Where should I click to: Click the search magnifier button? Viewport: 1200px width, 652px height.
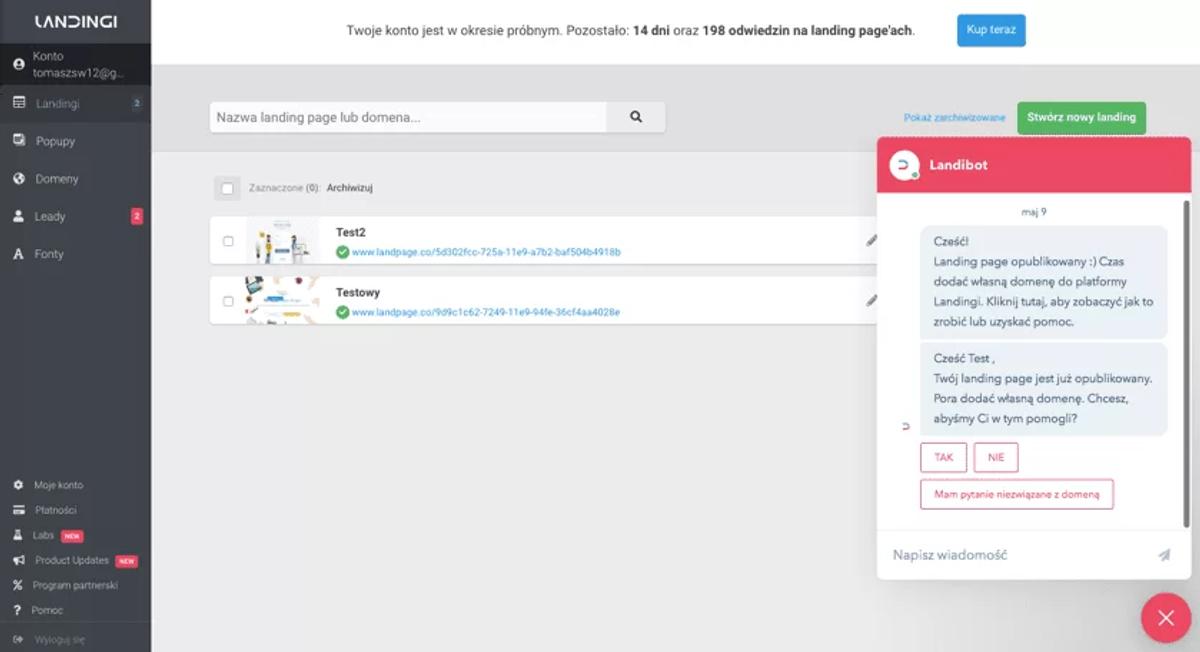(x=636, y=117)
